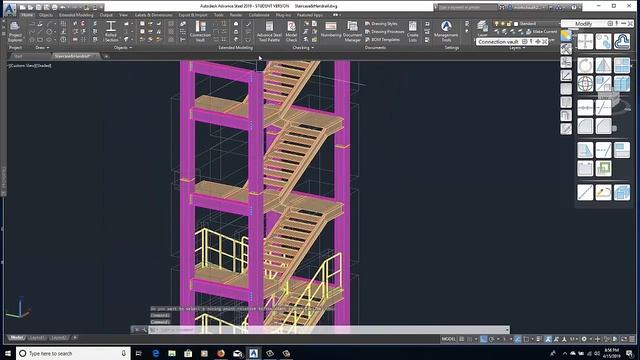Open Advance Steel Tool Palette
The width and height of the screenshot is (640, 360).
coord(269,32)
